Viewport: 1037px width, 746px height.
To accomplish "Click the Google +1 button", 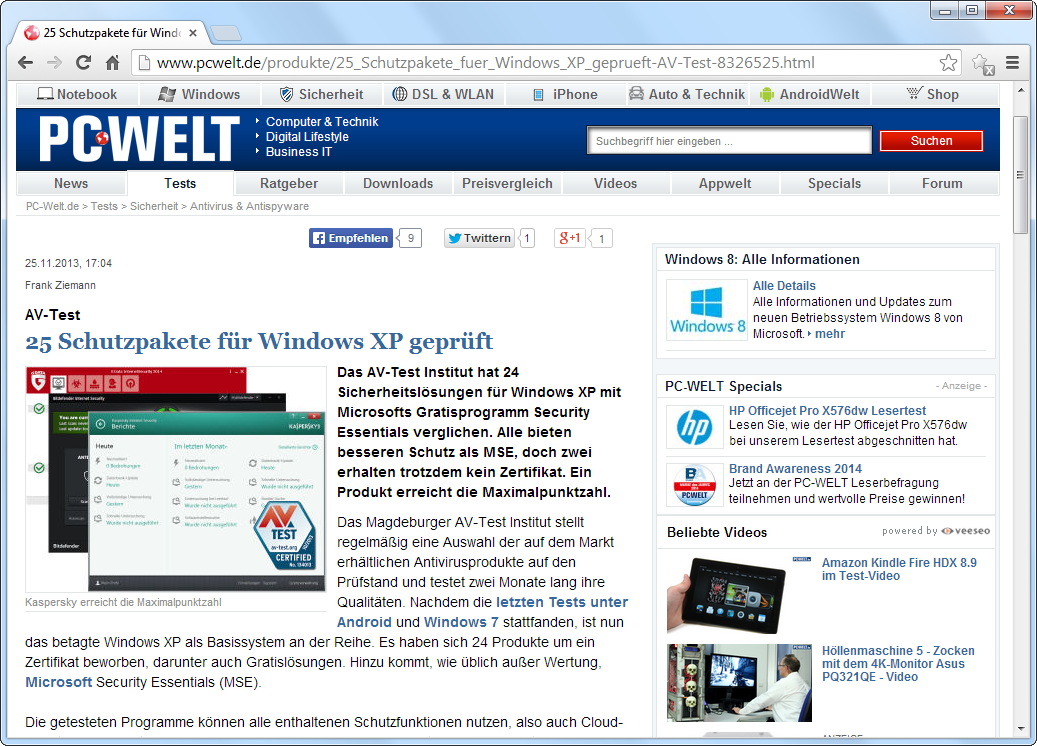I will click(x=570, y=238).
